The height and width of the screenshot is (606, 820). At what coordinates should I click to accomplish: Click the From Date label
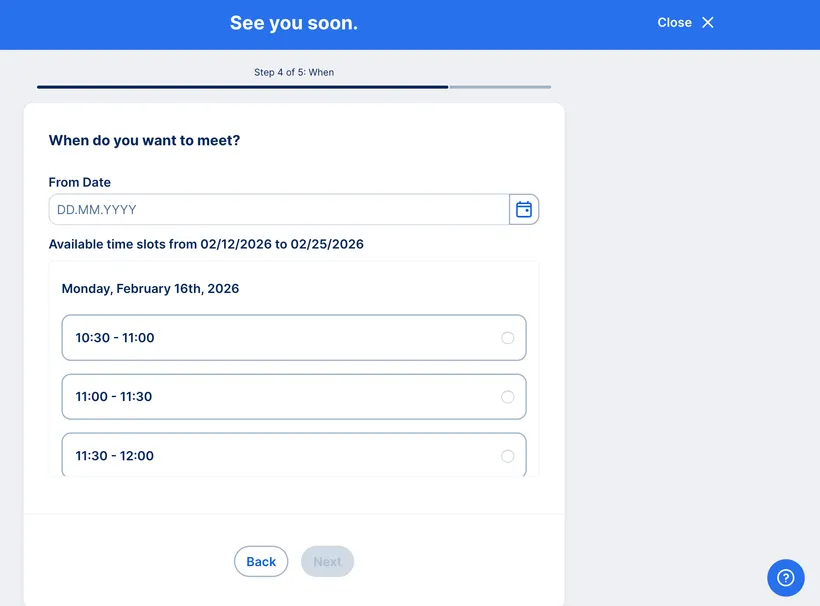point(79,182)
